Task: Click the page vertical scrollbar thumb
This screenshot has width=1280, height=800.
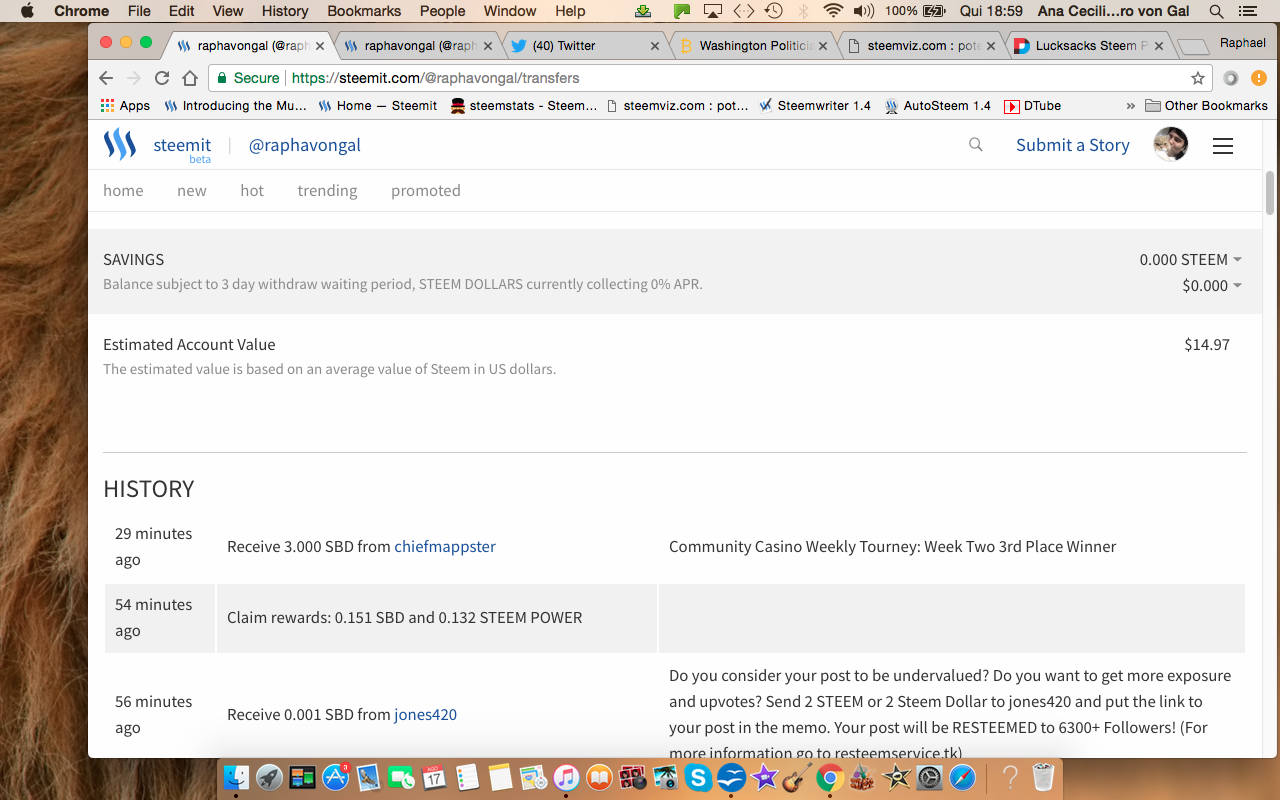Action: (1270, 193)
